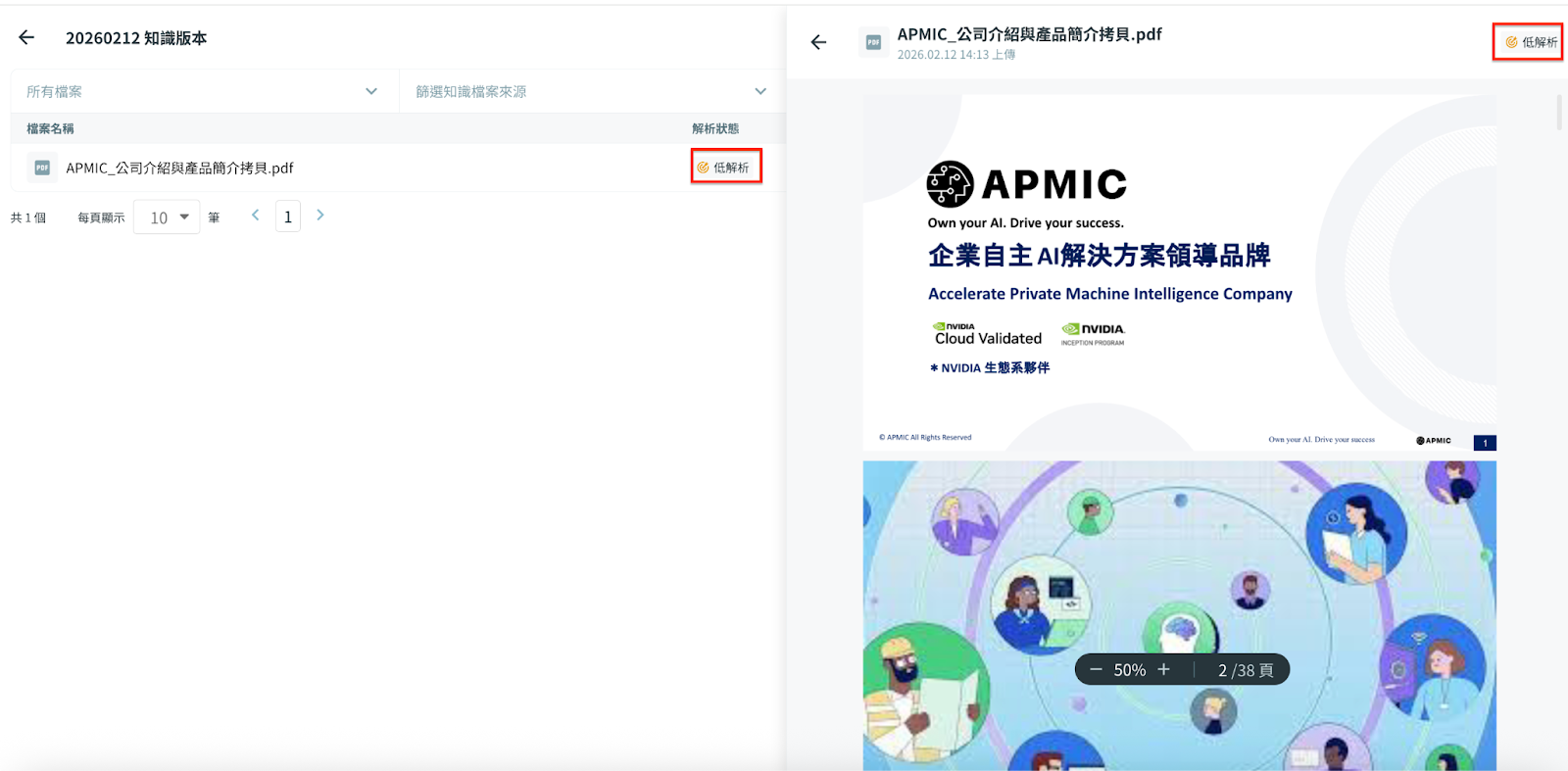Open the rows-per-page dropdown showing 10

pos(168,217)
